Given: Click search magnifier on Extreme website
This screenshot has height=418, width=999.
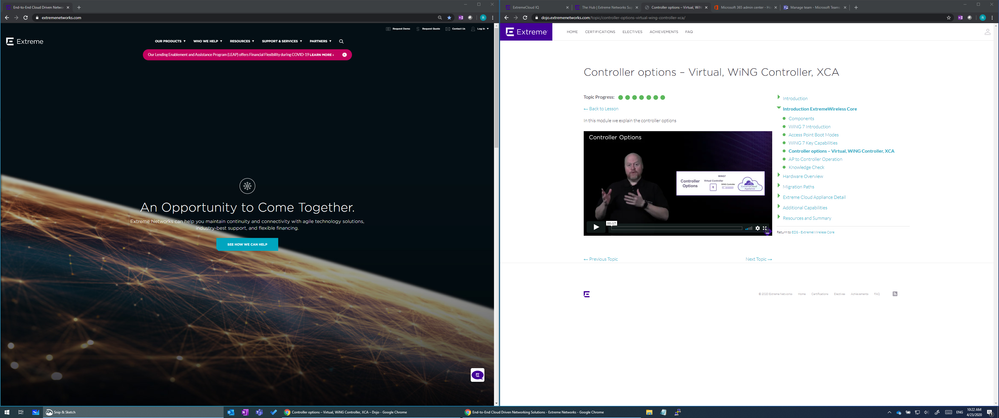Looking at the screenshot, I should (x=341, y=41).
